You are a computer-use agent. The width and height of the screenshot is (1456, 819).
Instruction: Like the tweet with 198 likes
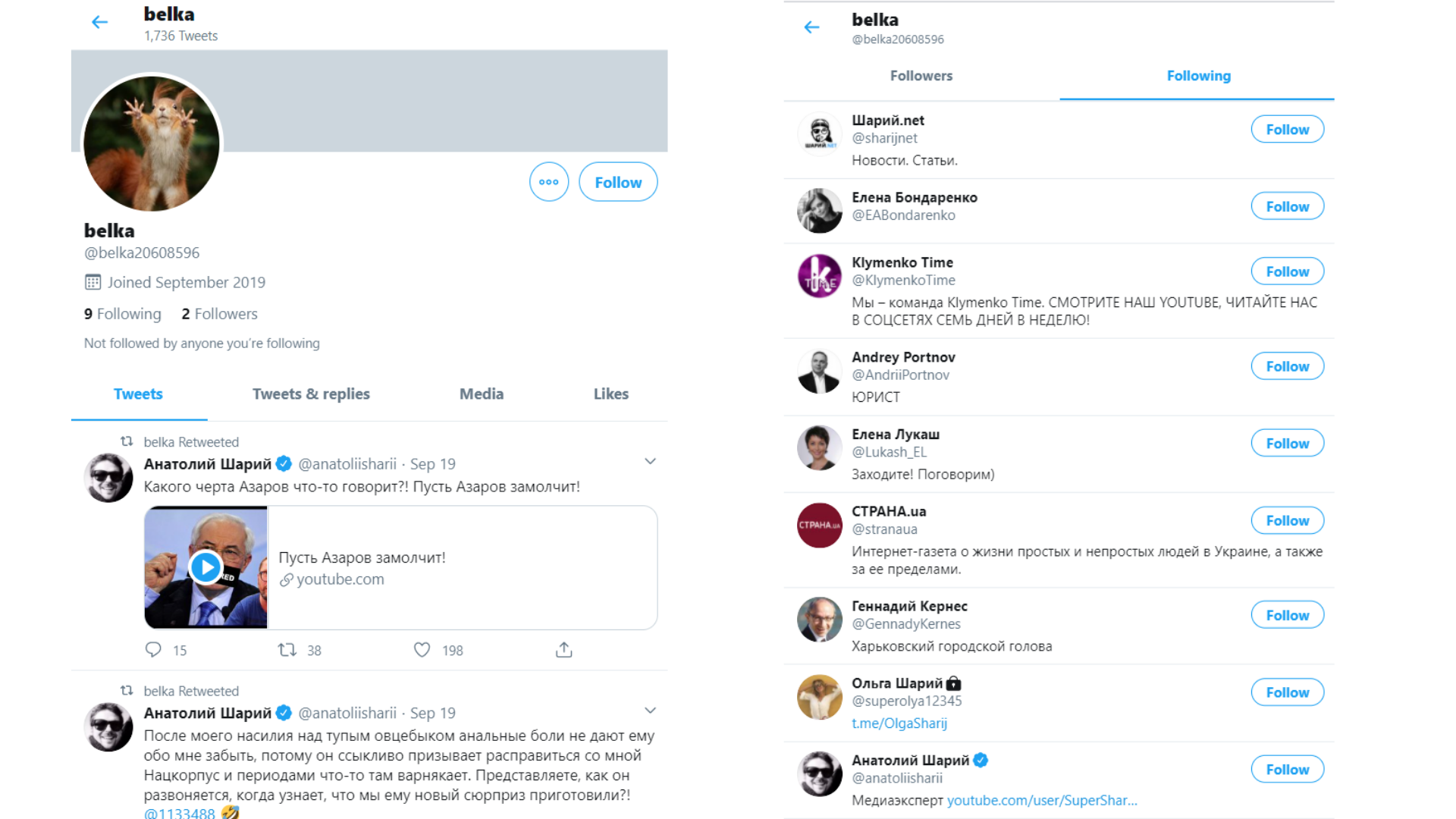pos(422,650)
